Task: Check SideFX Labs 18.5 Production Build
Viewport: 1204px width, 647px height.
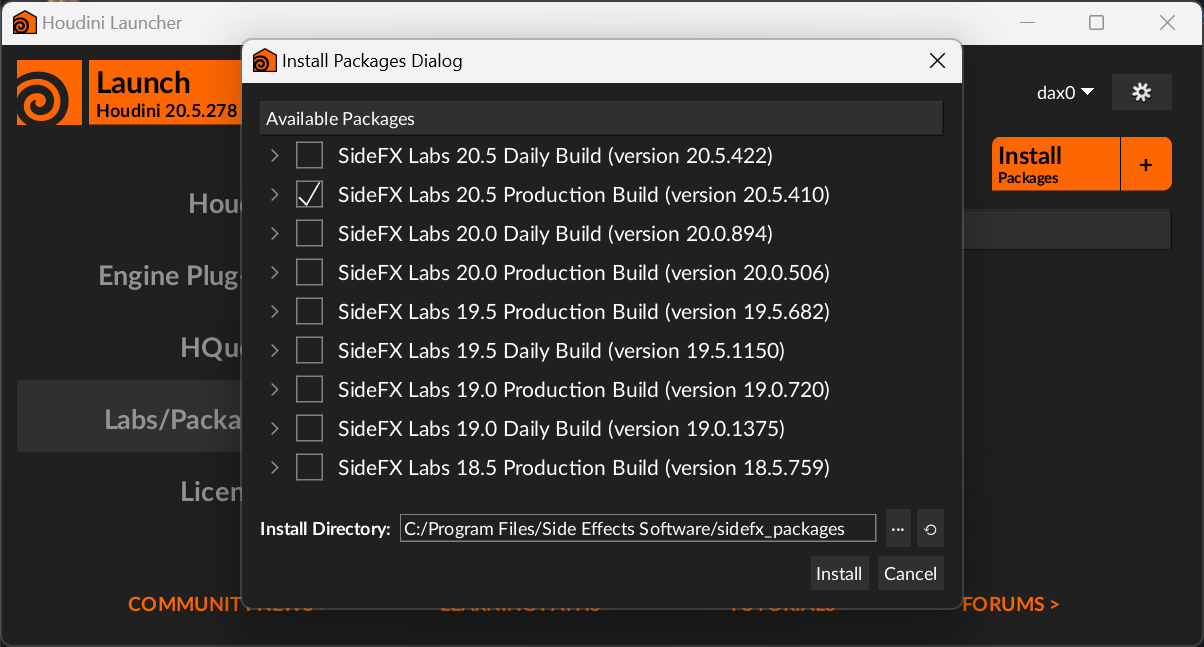Action: 309,468
